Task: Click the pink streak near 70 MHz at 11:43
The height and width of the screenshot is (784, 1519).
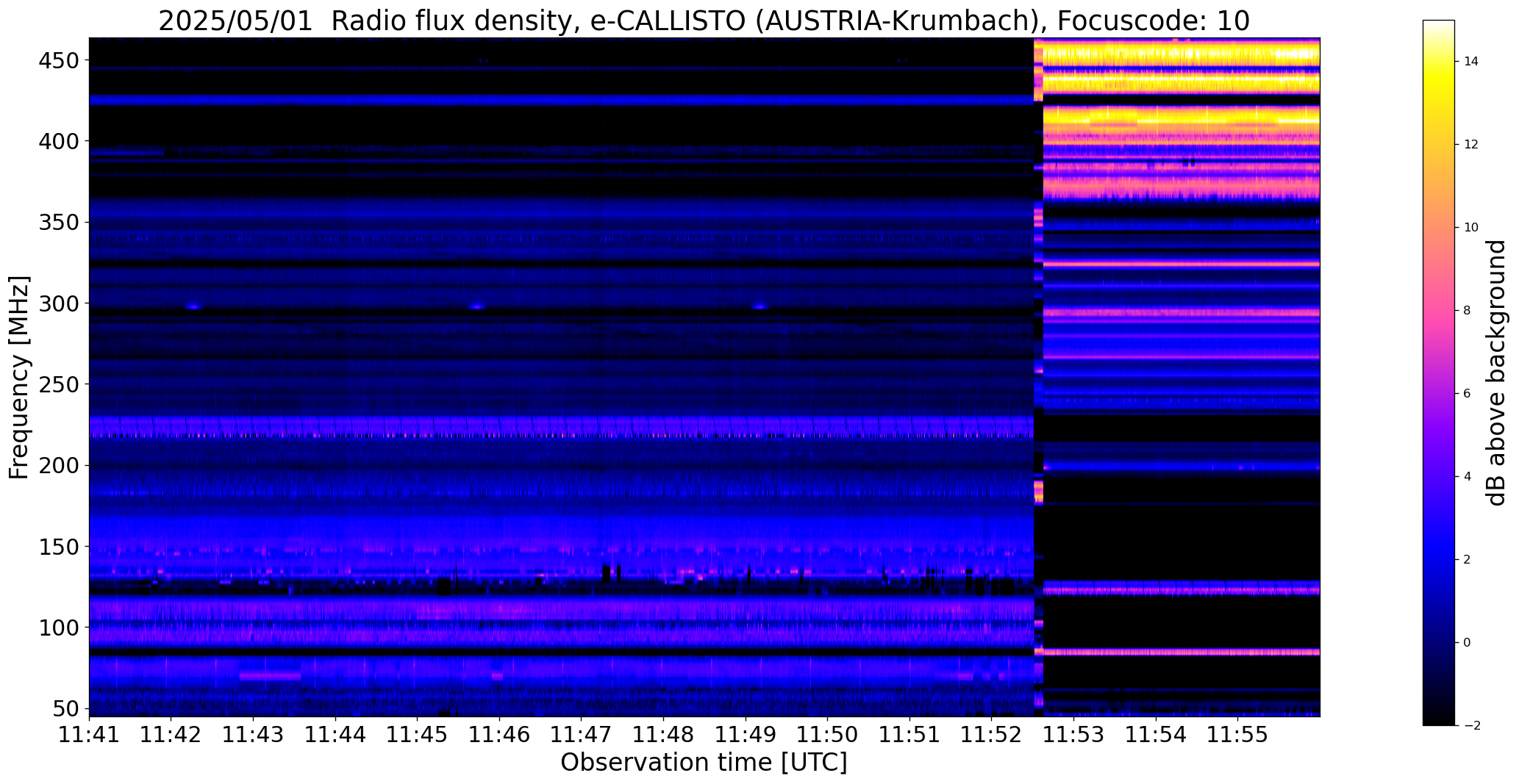Action: point(270,675)
